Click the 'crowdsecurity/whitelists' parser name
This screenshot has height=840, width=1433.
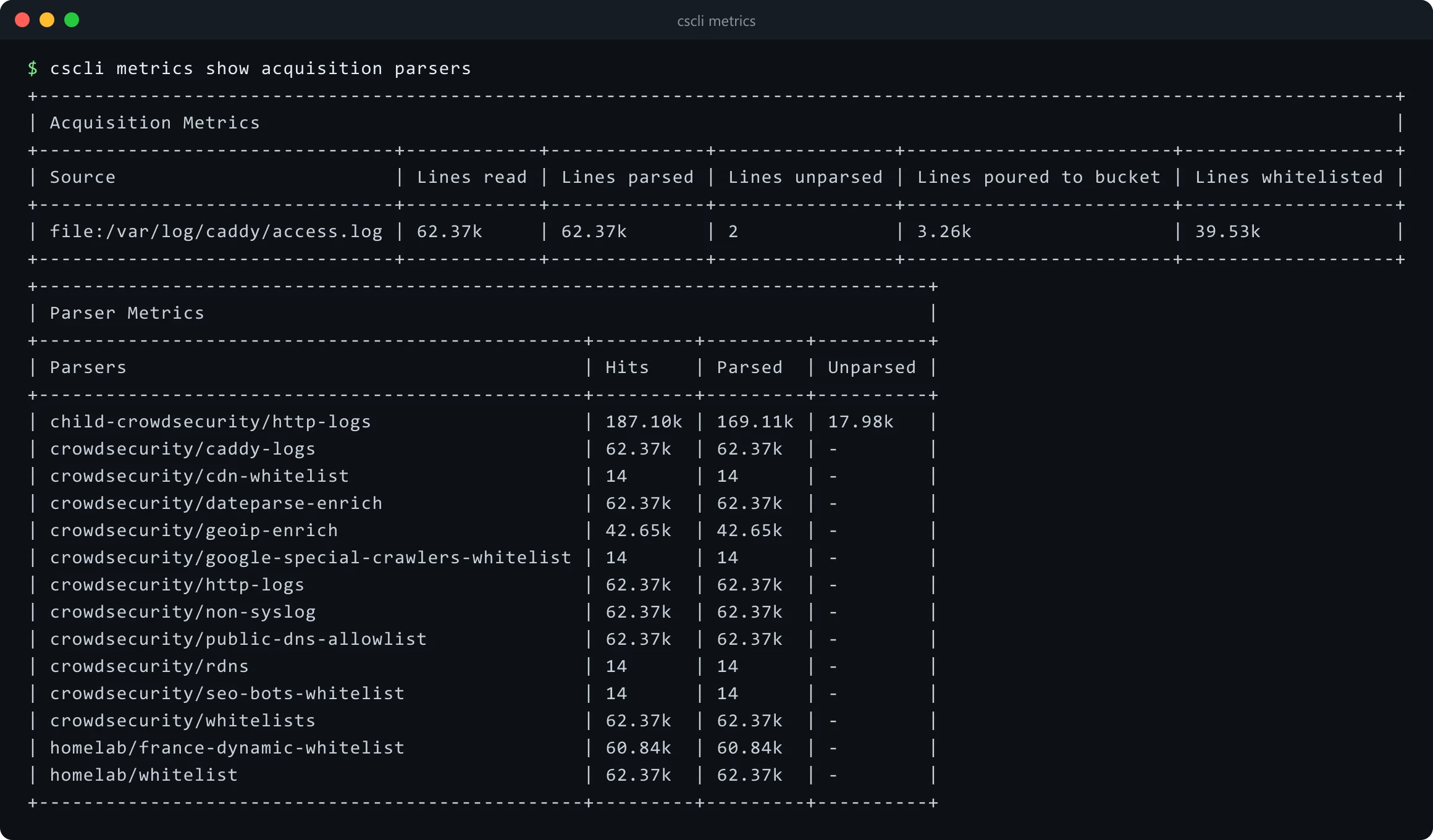(x=183, y=721)
